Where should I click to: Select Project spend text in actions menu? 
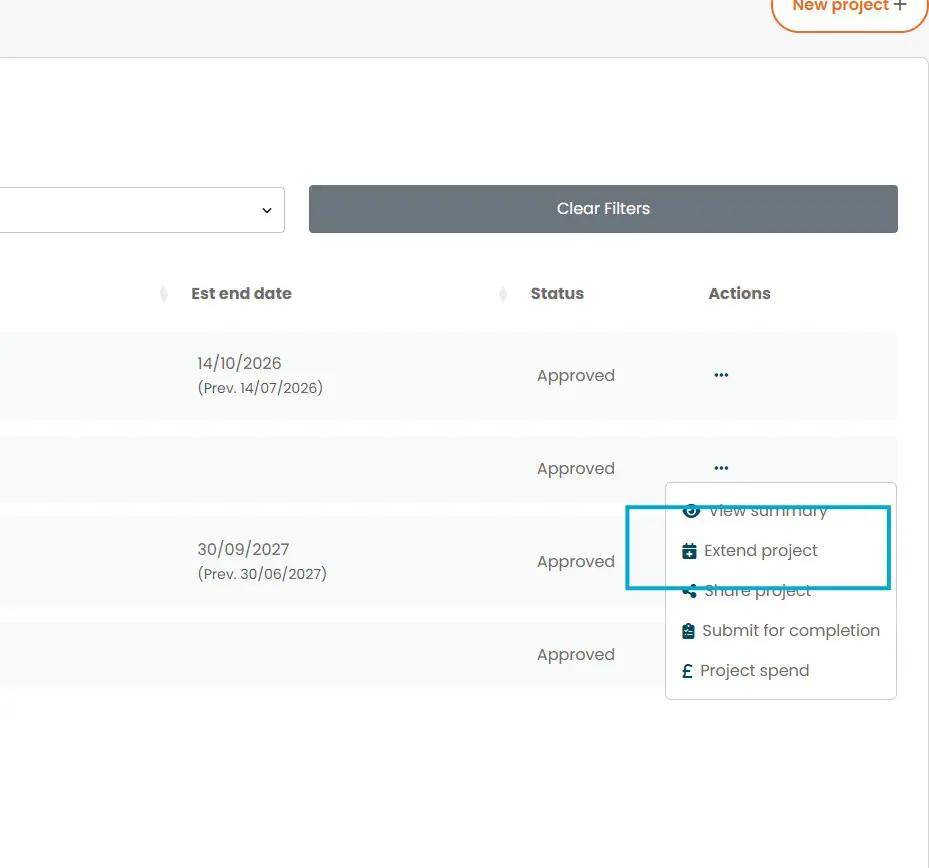(754, 671)
